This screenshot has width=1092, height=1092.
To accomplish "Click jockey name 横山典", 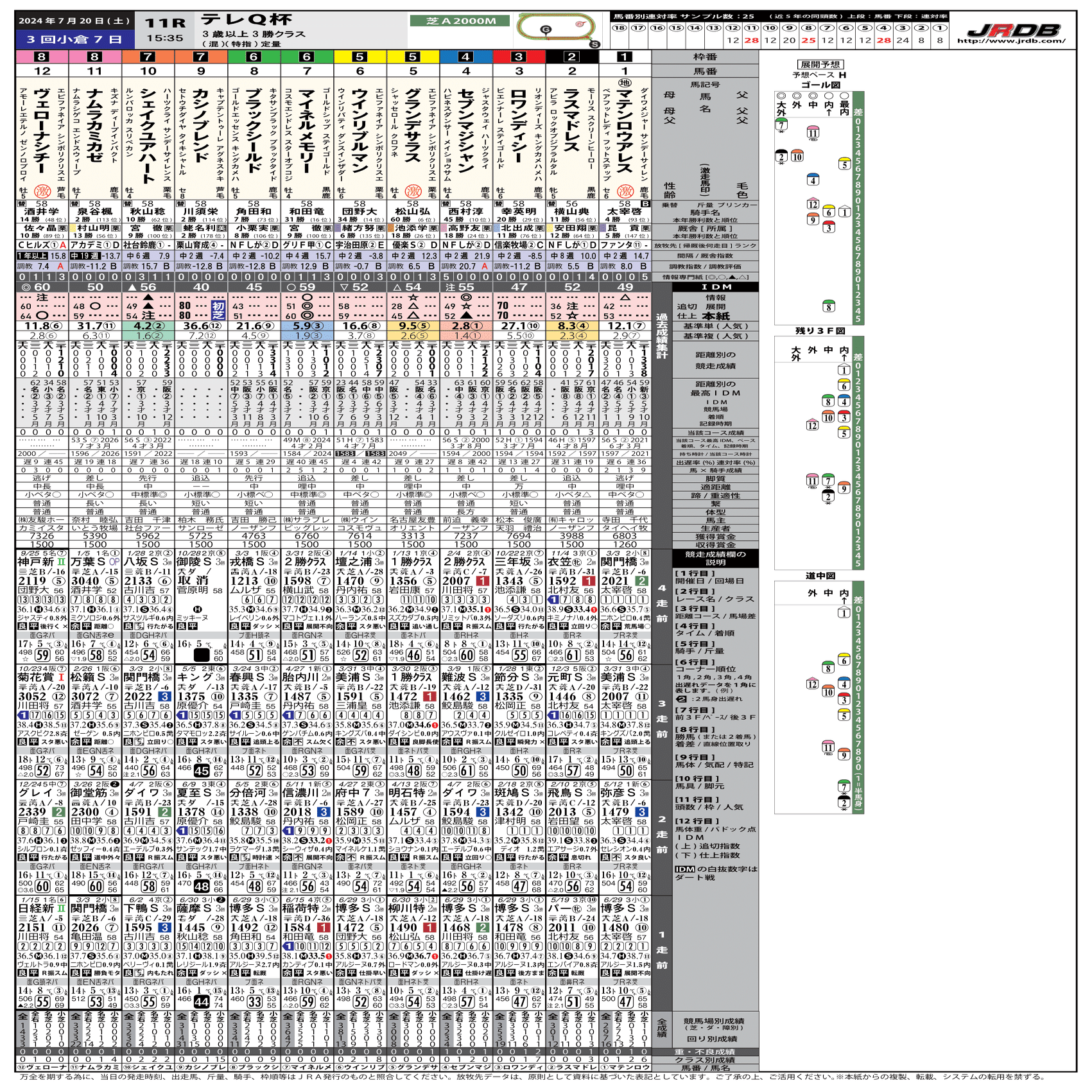I will point(571,211).
